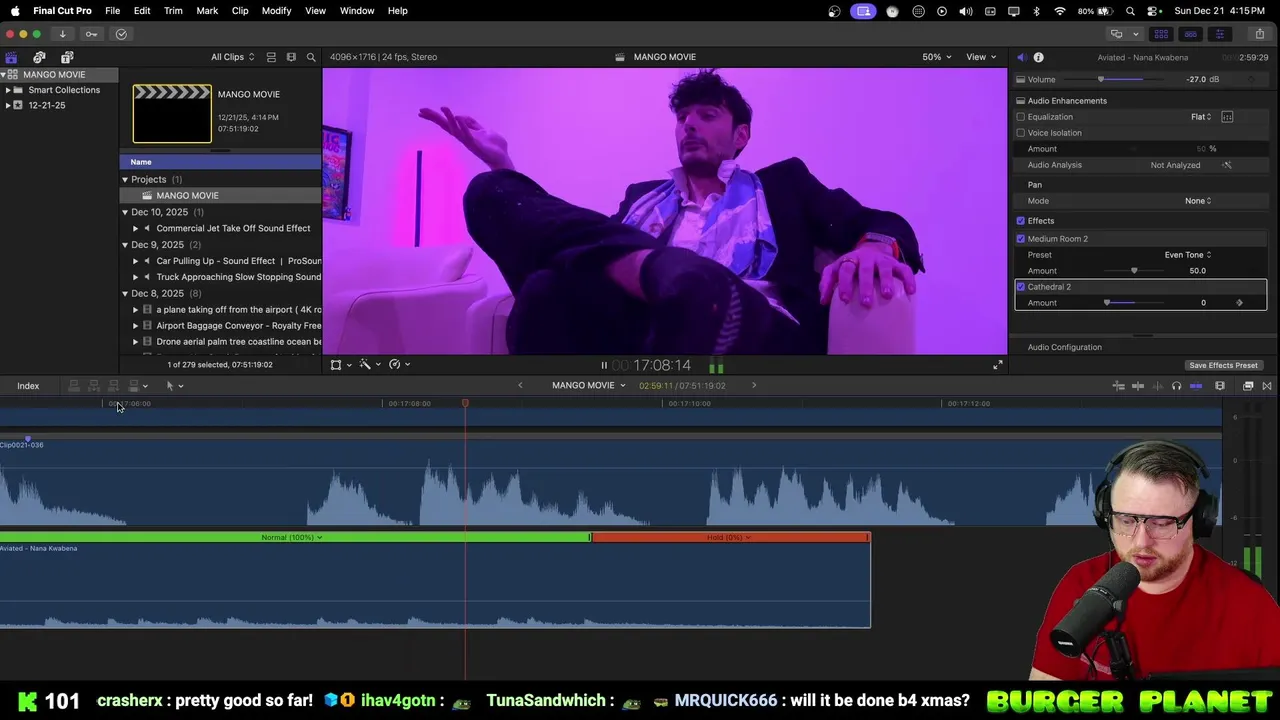Screen dimensions: 1280x720
Task: Expand the 12-21-25 event
Action: click(x=8, y=105)
